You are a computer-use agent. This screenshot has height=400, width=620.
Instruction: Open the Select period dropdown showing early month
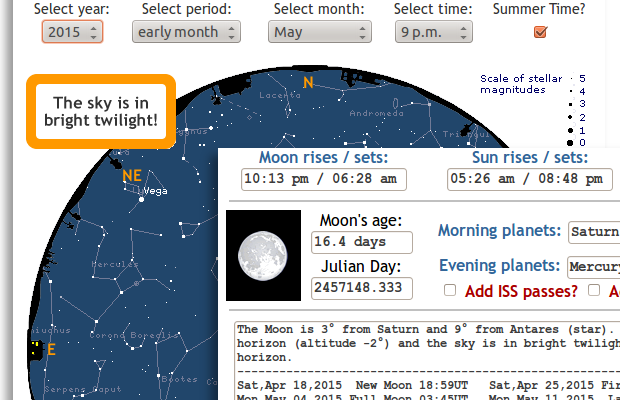pyautogui.click(x=186, y=32)
